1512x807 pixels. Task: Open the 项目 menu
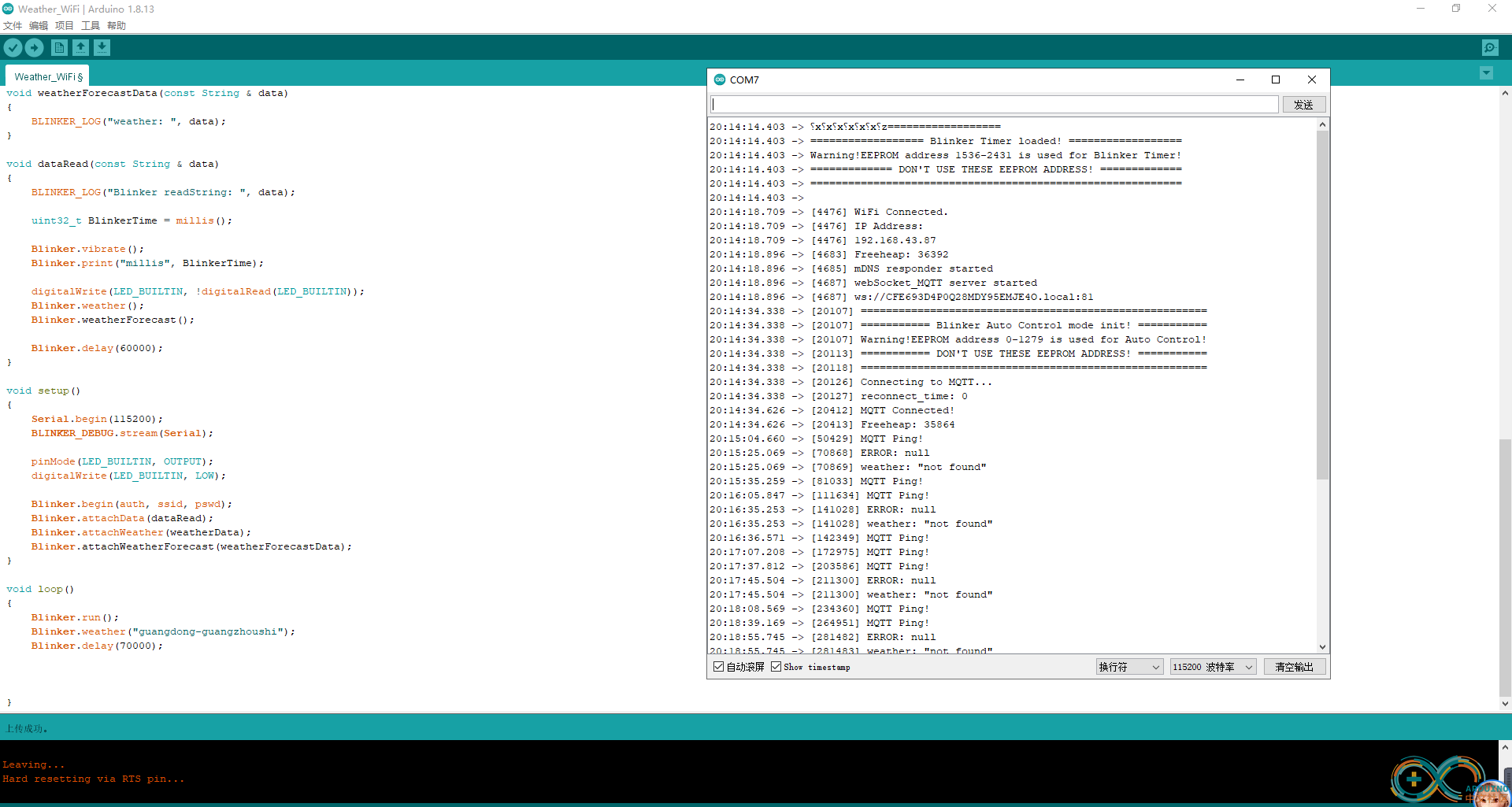[x=65, y=26]
